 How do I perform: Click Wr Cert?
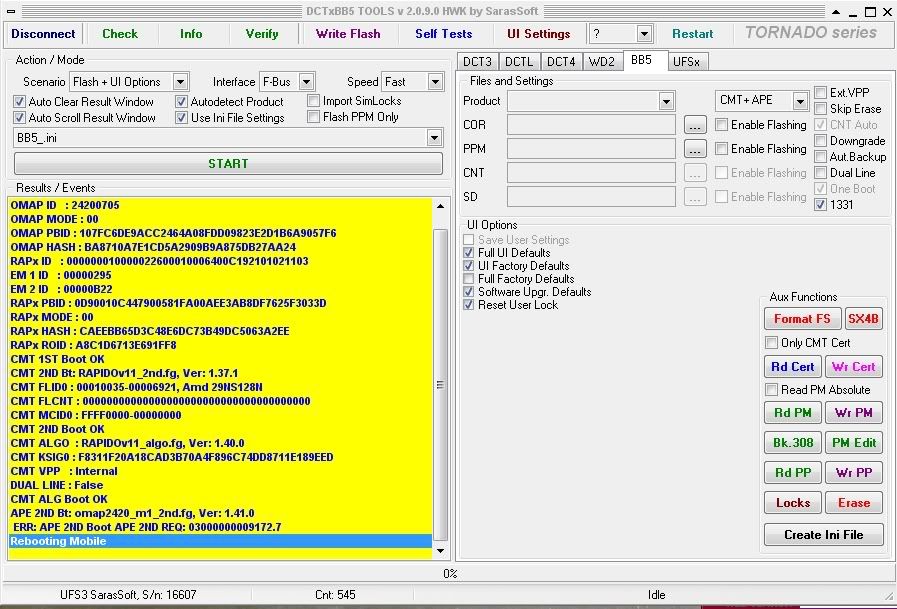click(x=854, y=367)
